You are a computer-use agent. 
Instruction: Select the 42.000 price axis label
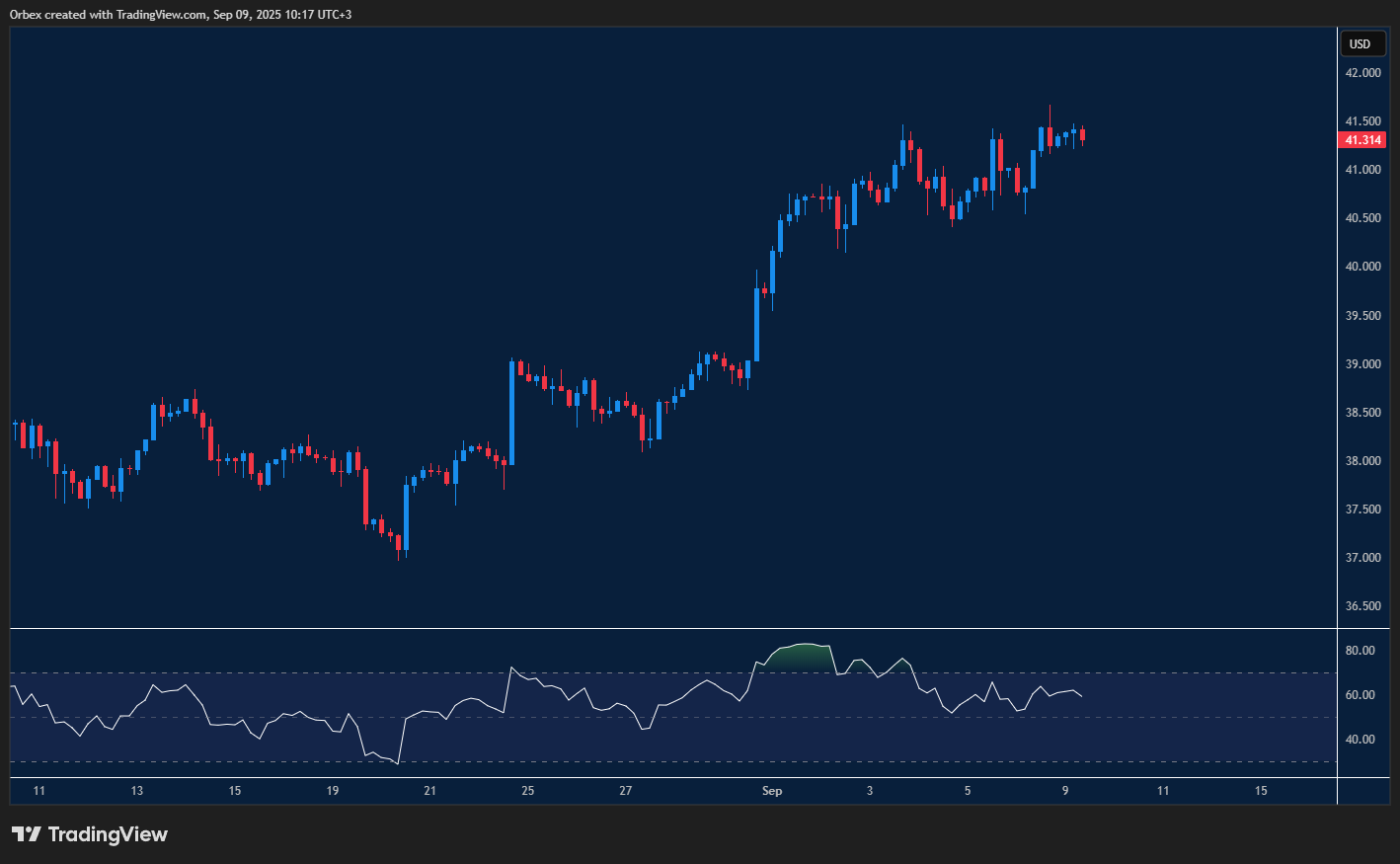point(1361,71)
